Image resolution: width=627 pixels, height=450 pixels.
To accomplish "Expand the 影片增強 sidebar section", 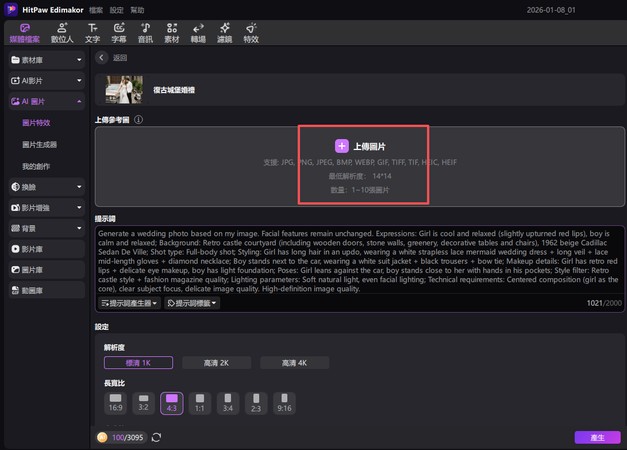I will click(47, 208).
